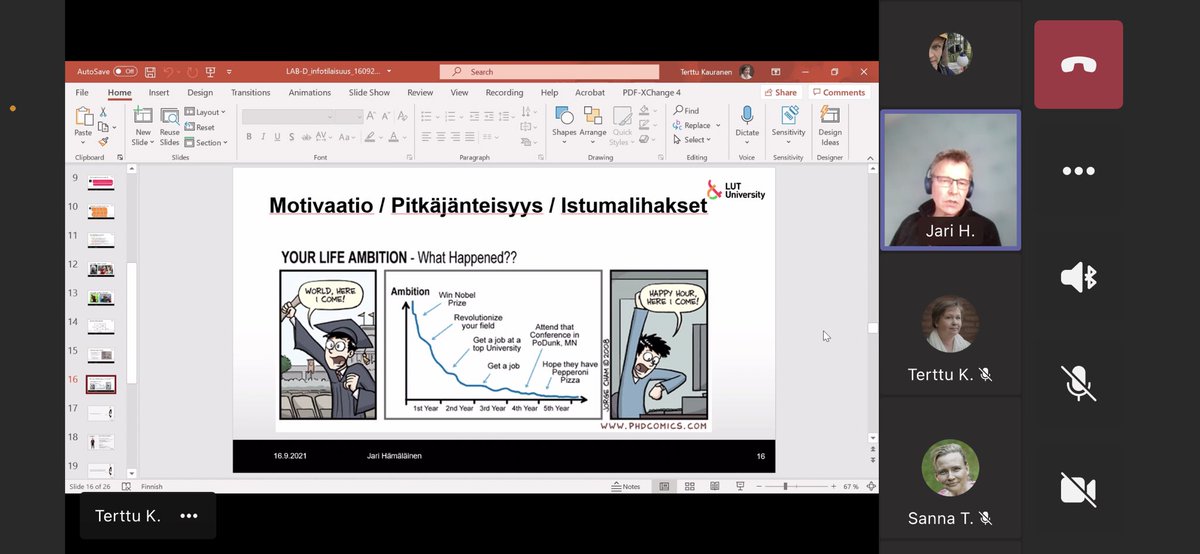Save the presentation with the floppy disk icon

tap(150, 72)
